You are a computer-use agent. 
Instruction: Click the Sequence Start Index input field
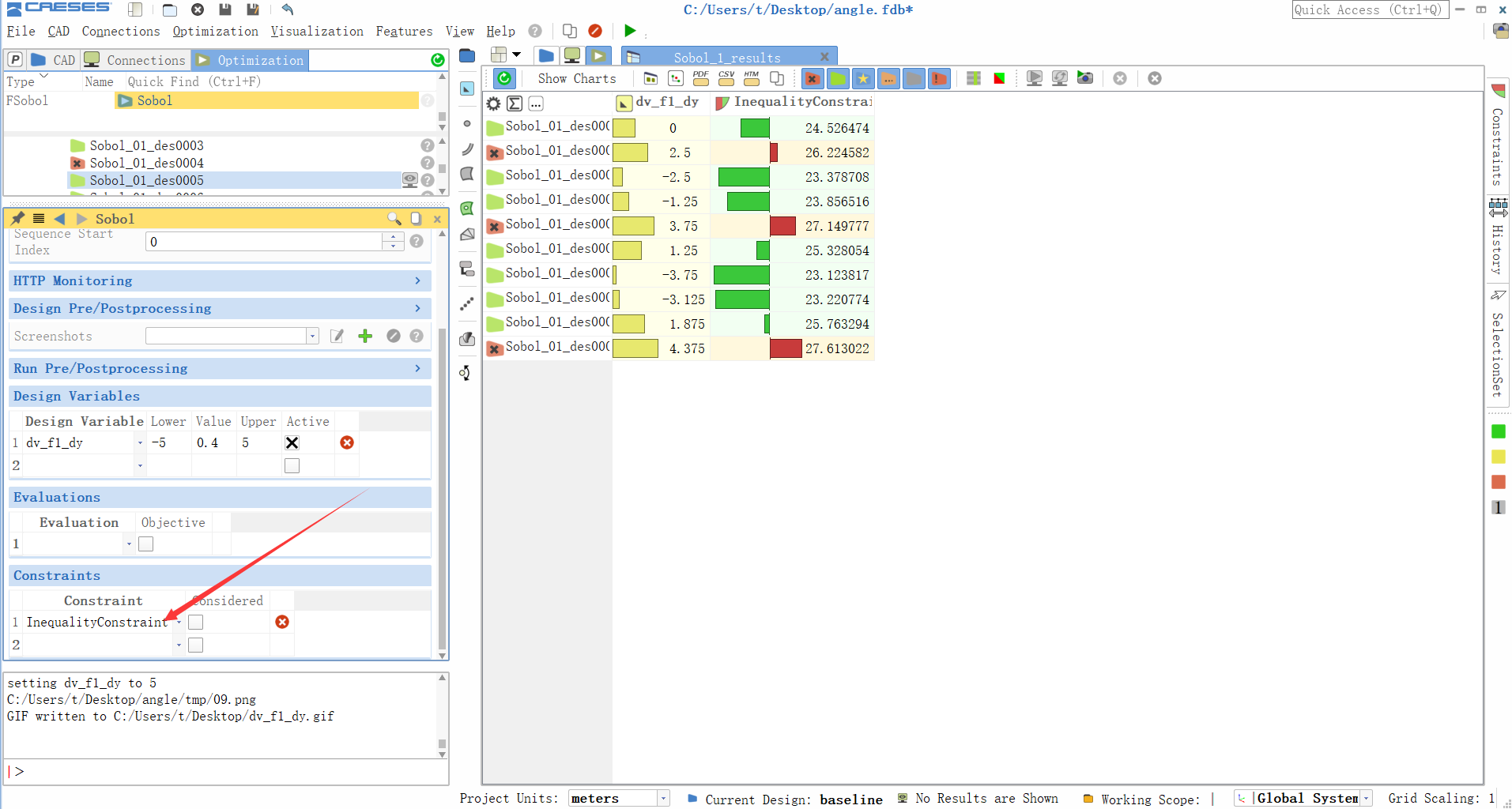coord(265,242)
